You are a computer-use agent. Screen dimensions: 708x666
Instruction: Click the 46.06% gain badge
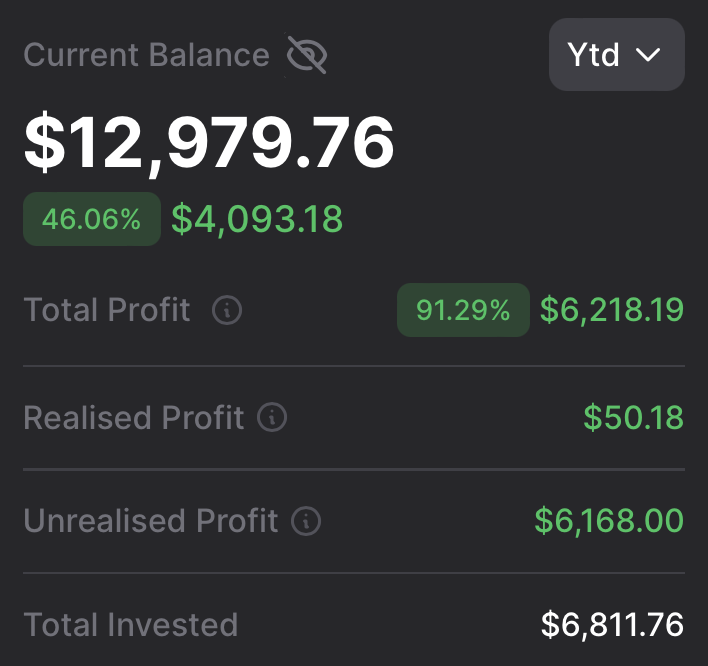(x=92, y=219)
